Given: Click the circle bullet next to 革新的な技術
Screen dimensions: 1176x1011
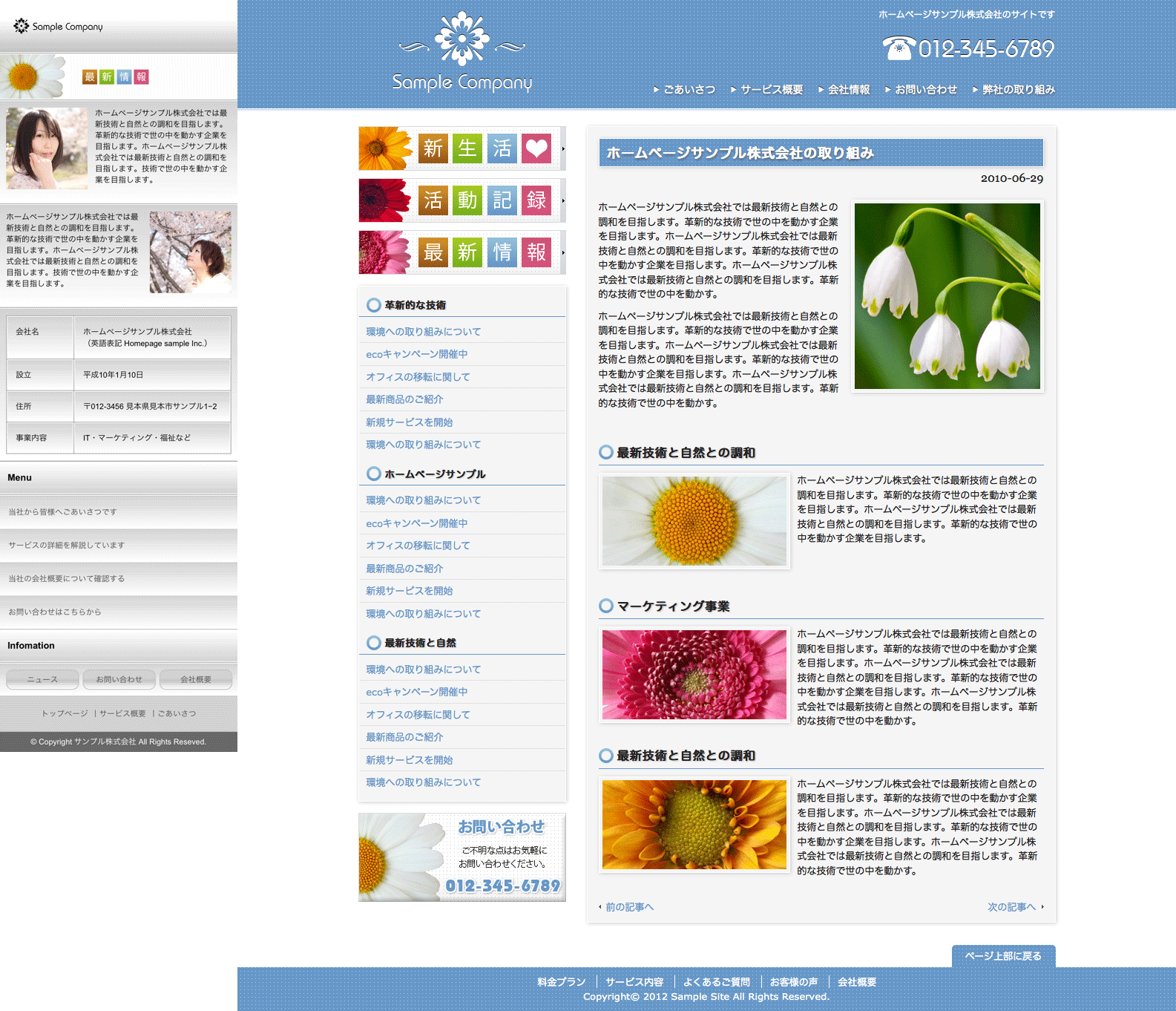Looking at the screenshot, I should click(x=374, y=305).
